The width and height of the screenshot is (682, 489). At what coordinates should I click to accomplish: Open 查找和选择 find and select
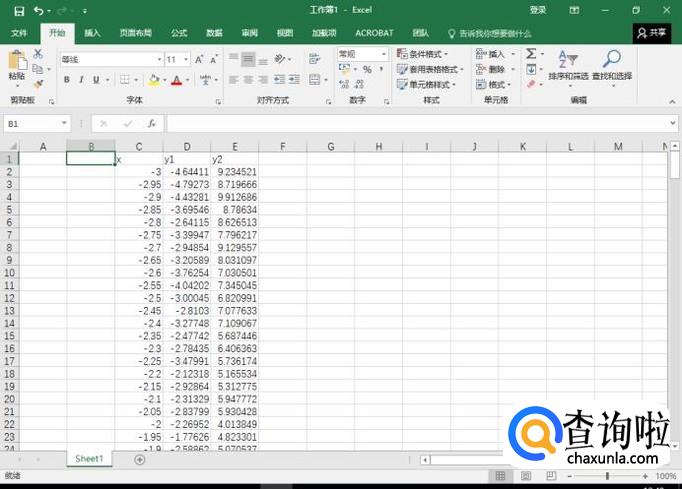(x=612, y=67)
